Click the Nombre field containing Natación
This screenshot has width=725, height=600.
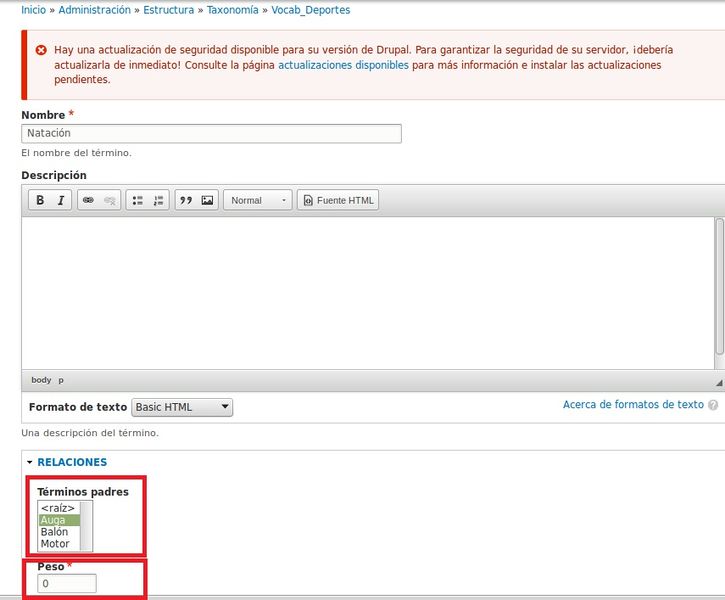point(211,134)
